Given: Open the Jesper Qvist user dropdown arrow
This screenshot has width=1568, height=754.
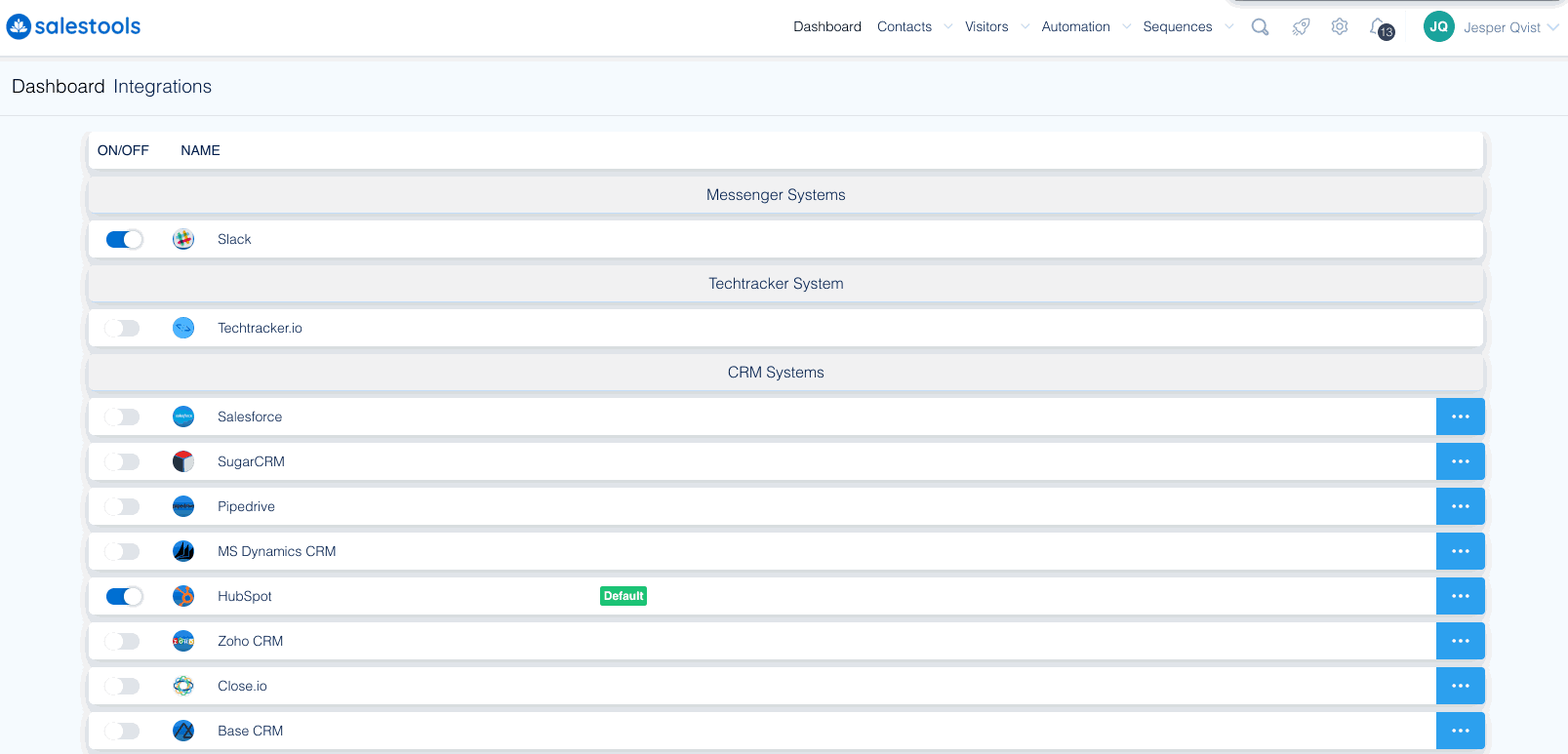Looking at the screenshot, I should click(x=1552, y=27).
